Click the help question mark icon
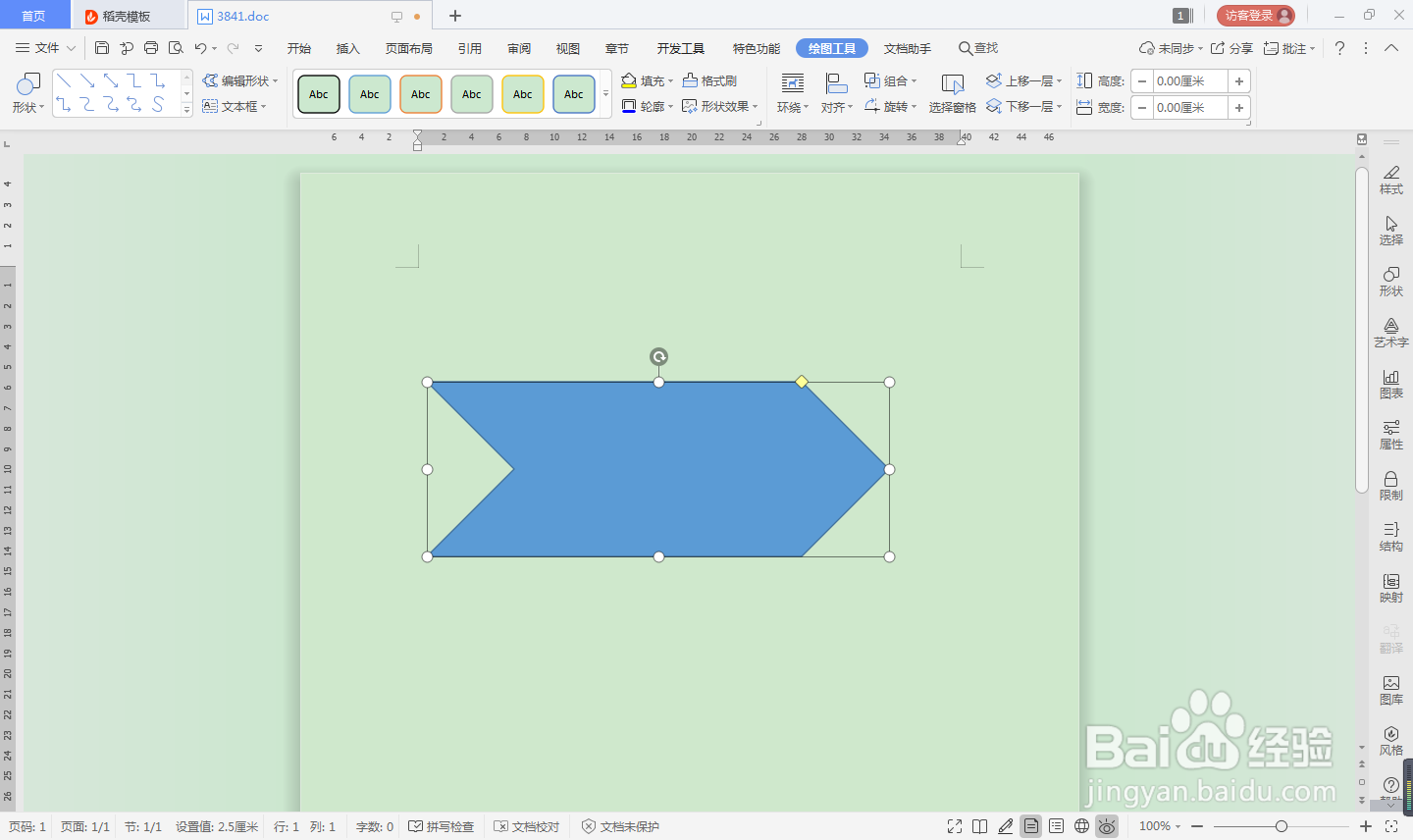Screen dimensions: 1413x840 point(1339,48)
